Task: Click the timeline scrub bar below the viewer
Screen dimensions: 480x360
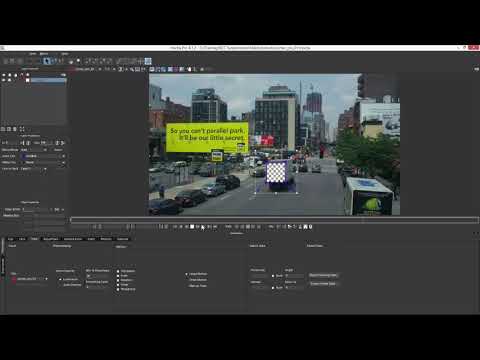Action: click(274, 220)
